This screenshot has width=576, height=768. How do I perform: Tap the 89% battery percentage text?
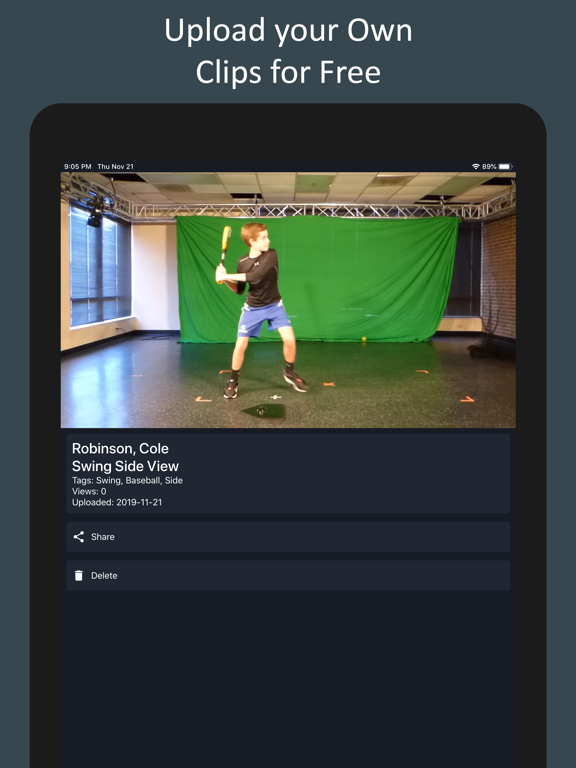click(x=489, y=167)
